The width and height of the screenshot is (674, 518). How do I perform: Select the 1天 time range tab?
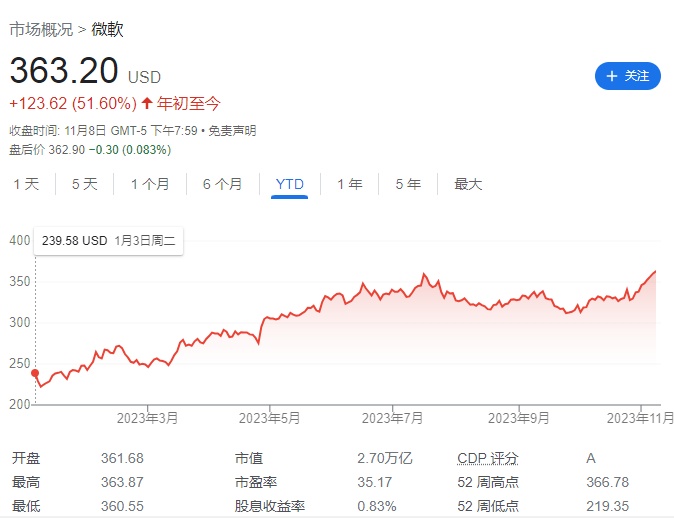click(26, 184)
